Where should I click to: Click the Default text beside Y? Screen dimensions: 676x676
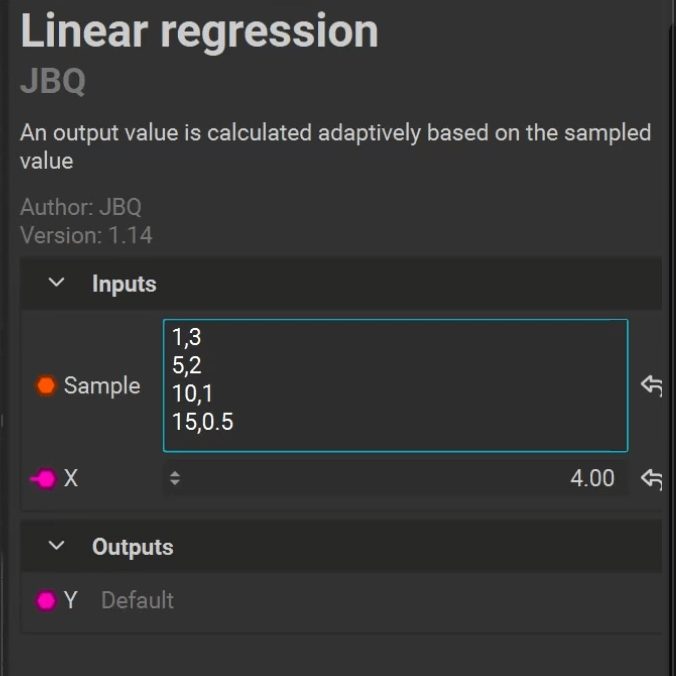pos(137,601)
